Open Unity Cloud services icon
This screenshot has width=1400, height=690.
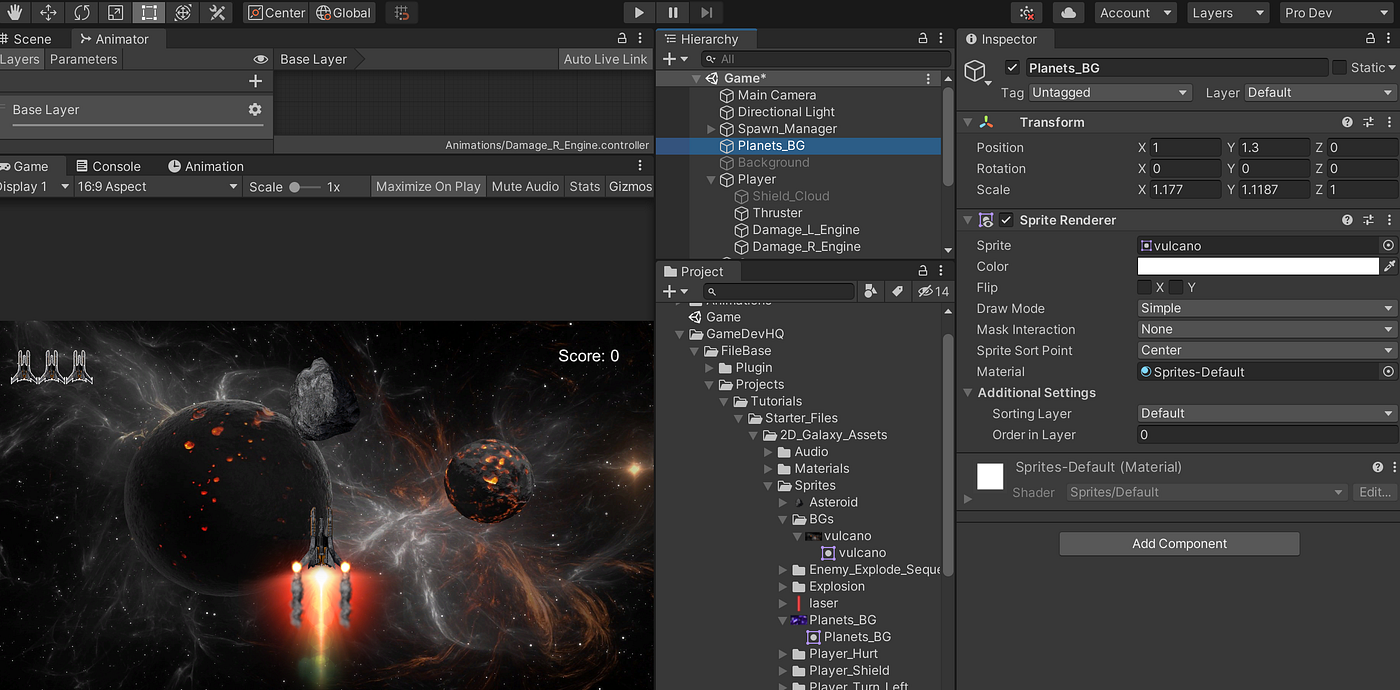(1070, 12)
